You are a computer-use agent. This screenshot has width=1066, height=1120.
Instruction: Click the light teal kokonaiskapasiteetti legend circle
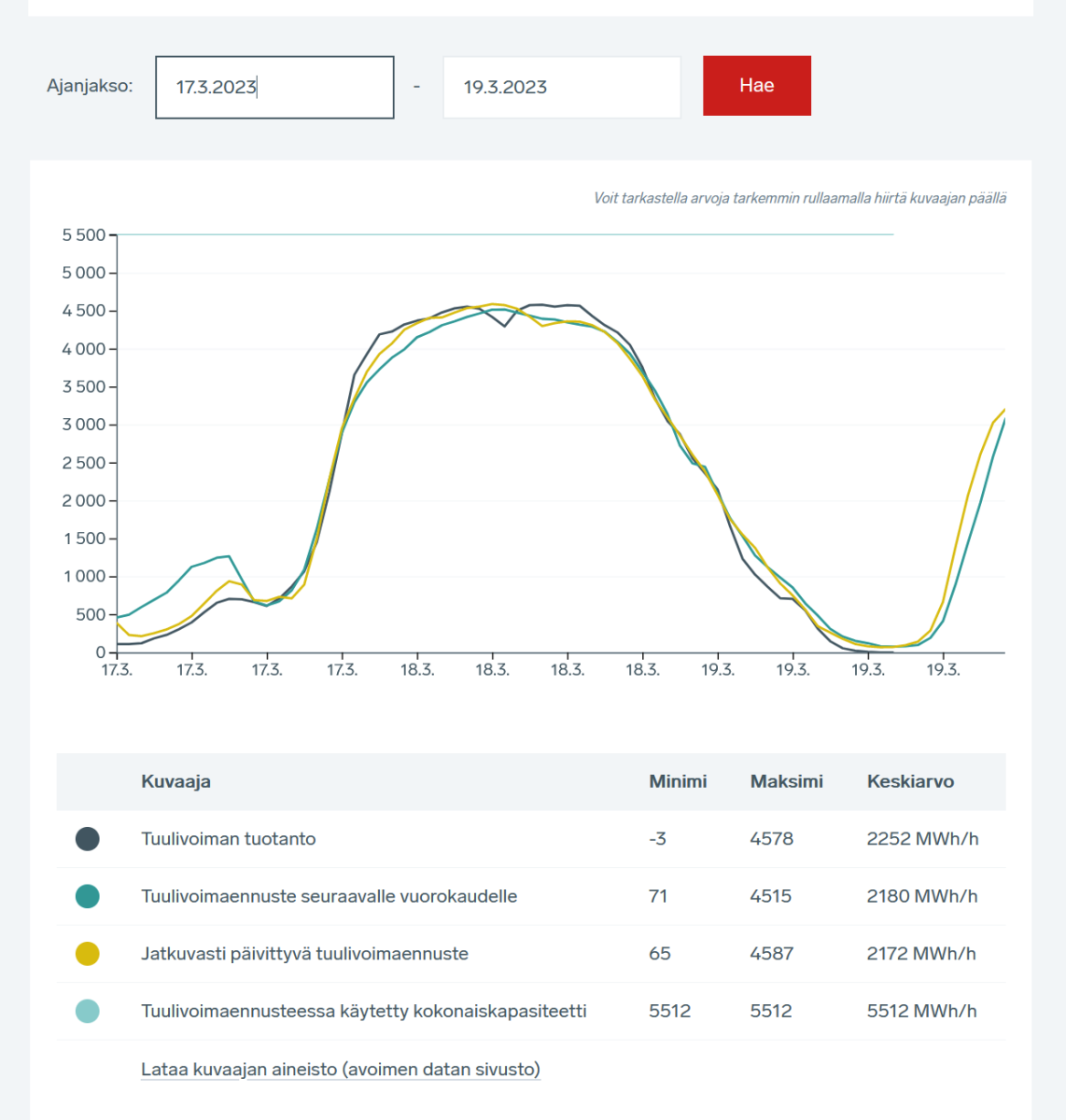(x=88, y=1011)
